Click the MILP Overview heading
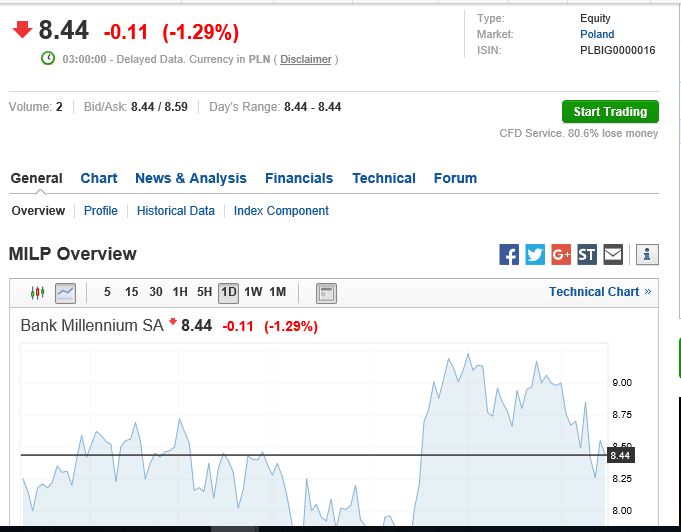The height and width of the screenshot is (532, 681). (x=73, y=254)
